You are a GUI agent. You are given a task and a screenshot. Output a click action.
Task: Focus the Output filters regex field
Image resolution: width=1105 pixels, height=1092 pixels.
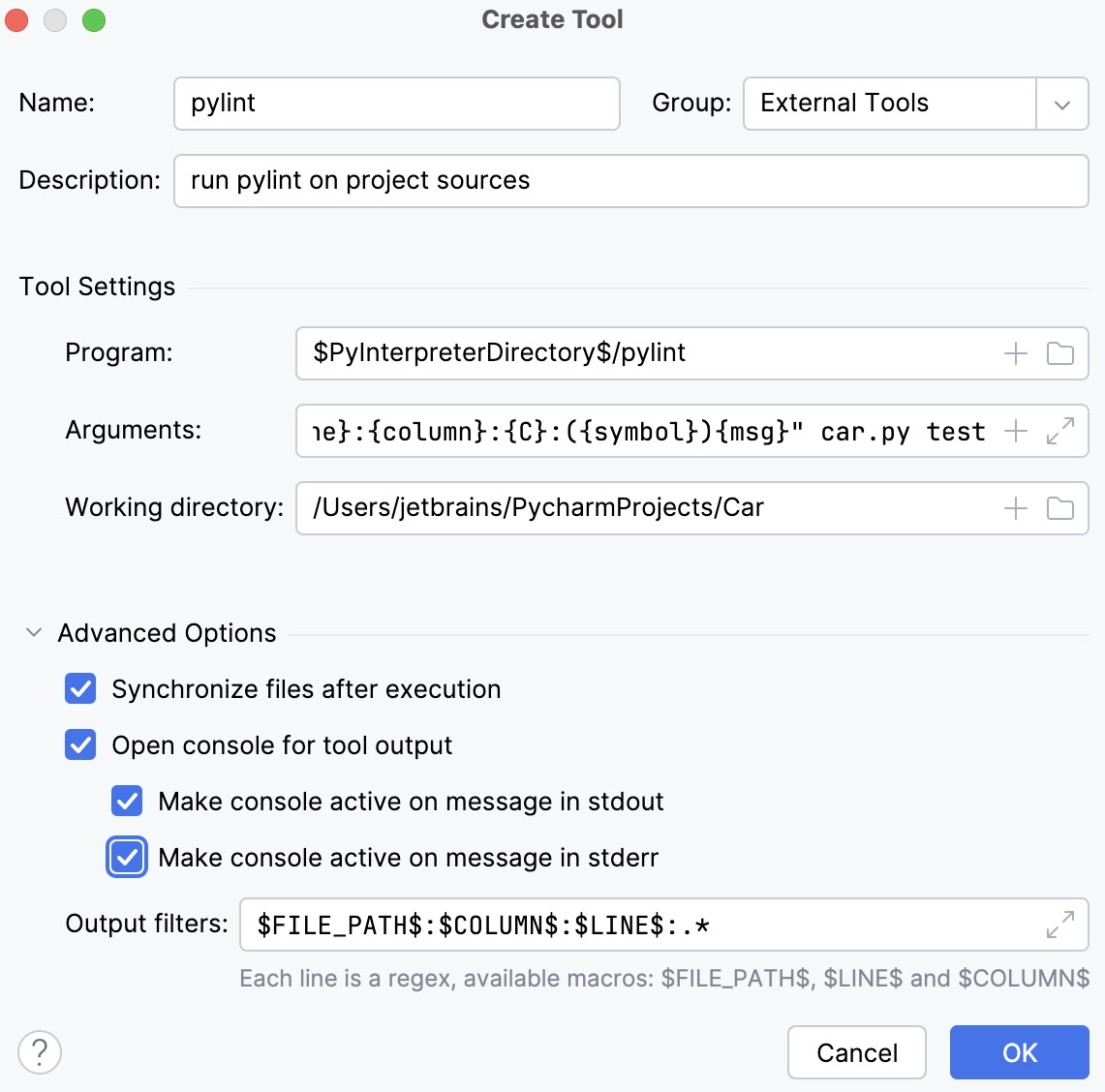click(x=581, y=925)
